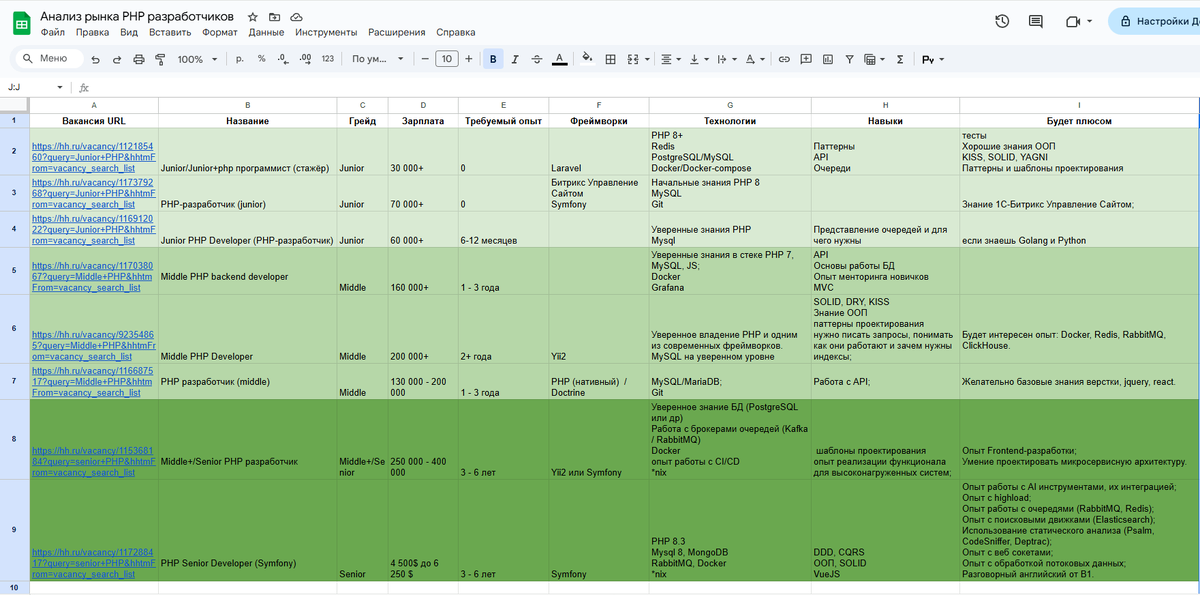Check the cloud save status icon

[x=297, y=17]
